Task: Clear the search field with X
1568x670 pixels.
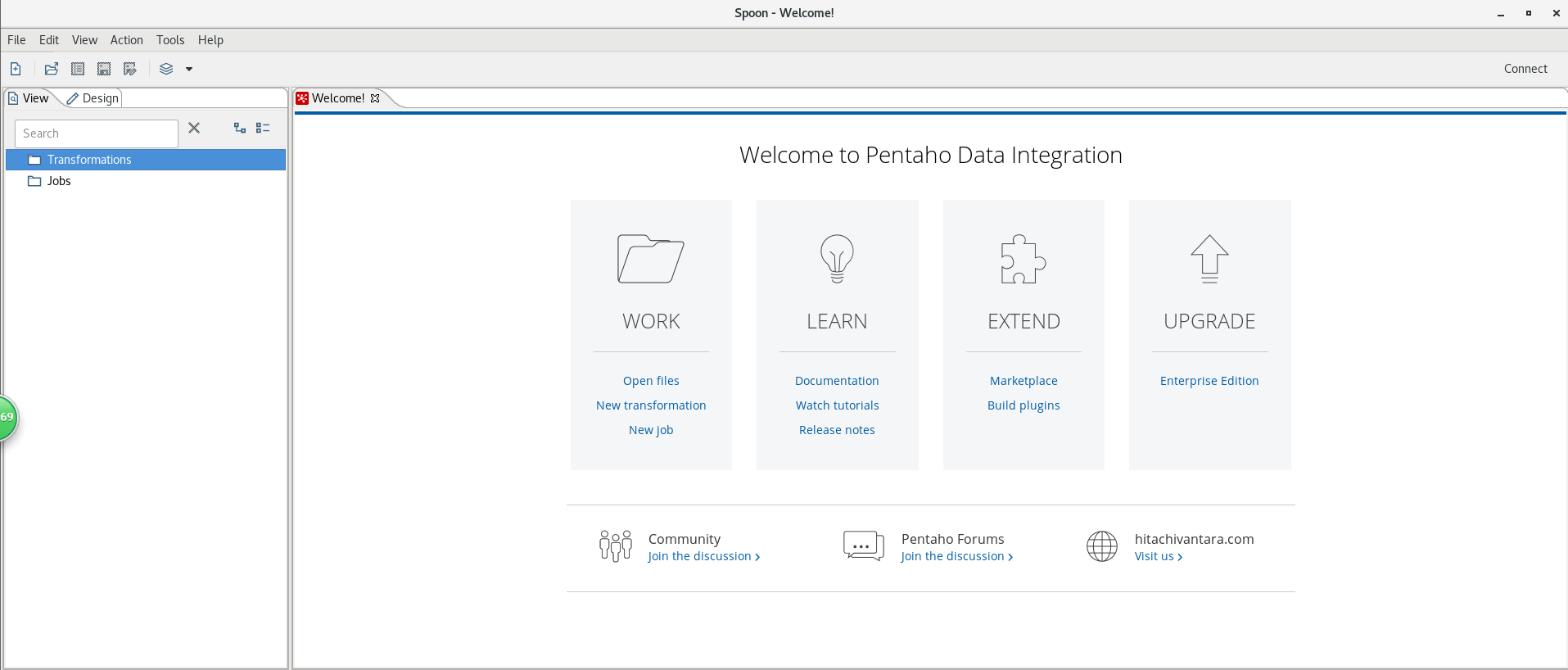Action: (194, 128)
